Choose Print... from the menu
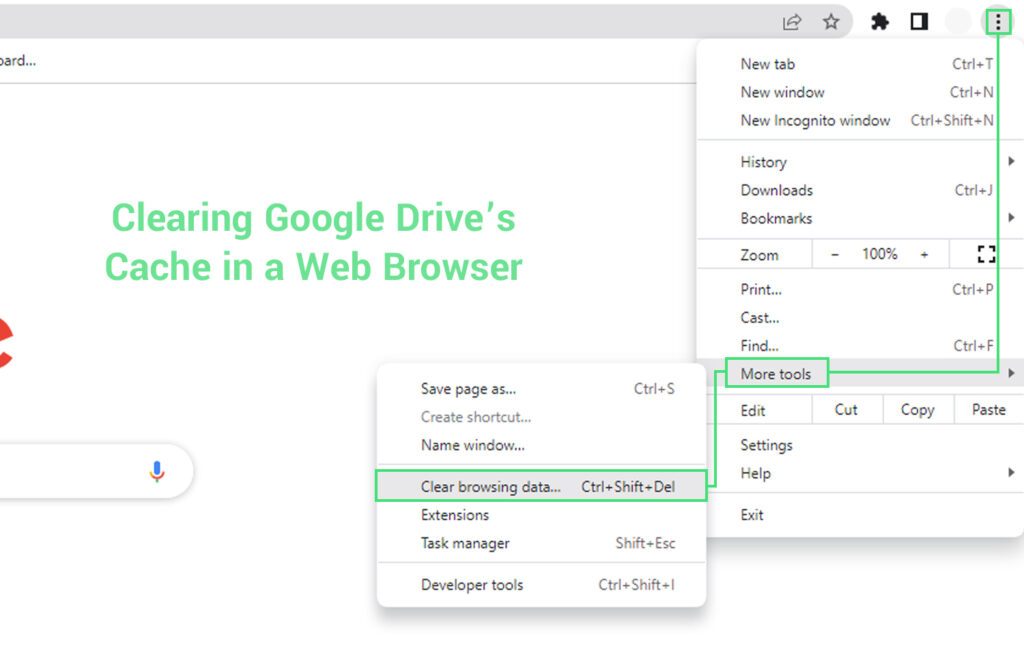This screenshot has height=648, width=1024. pyautogui.click(x=860, y=289)
